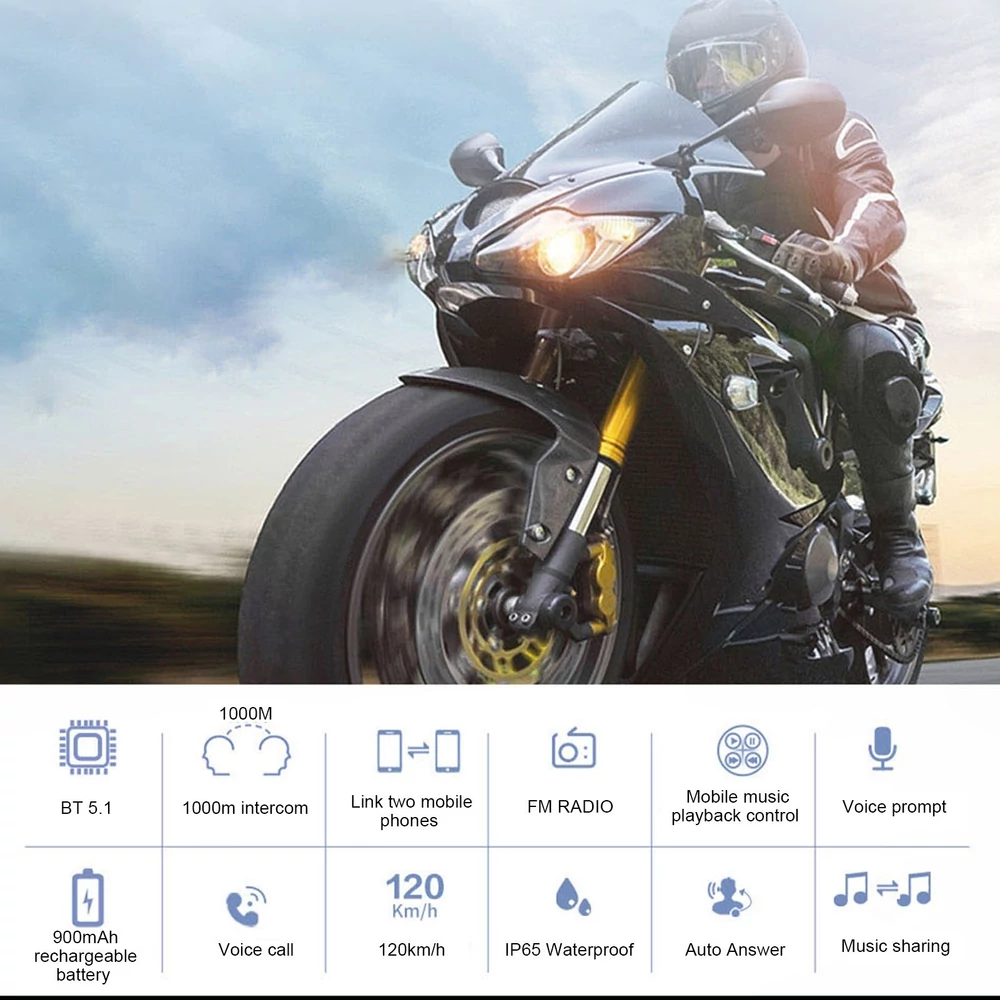Select the voice call phone icon
The width and height of the screenshot is (1000, 1000).
[246, 906]
